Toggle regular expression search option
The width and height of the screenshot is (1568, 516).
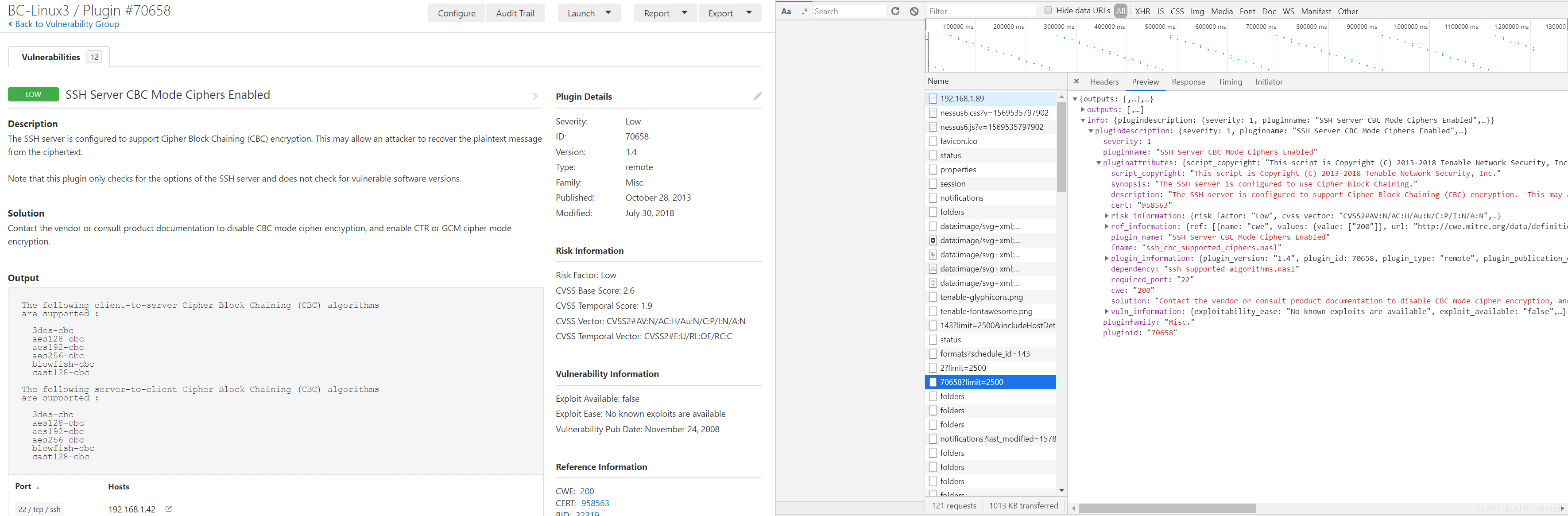coord(805,12)
